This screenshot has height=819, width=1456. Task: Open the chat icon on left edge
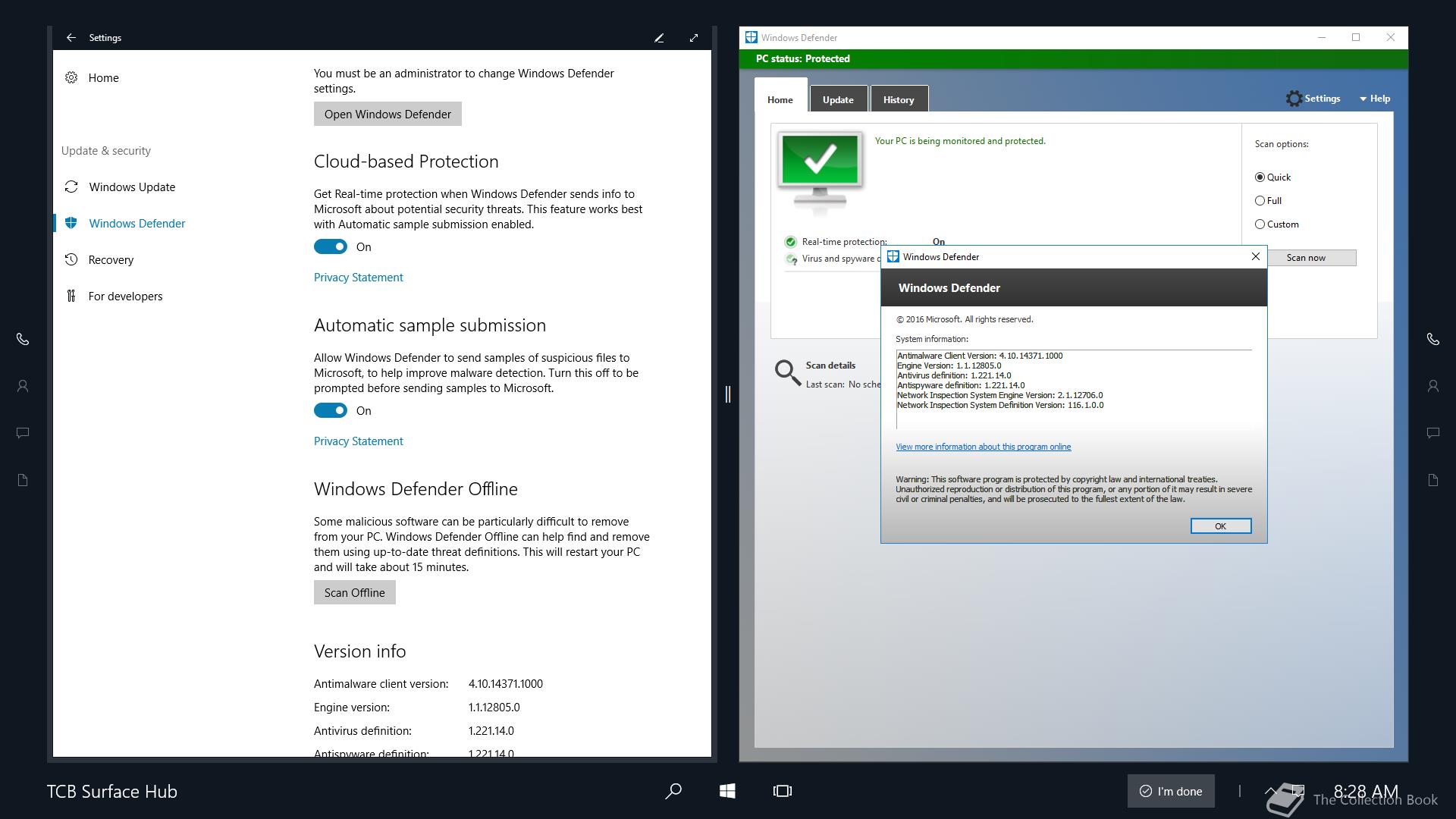pyautogui.click(x=23, y=433)
